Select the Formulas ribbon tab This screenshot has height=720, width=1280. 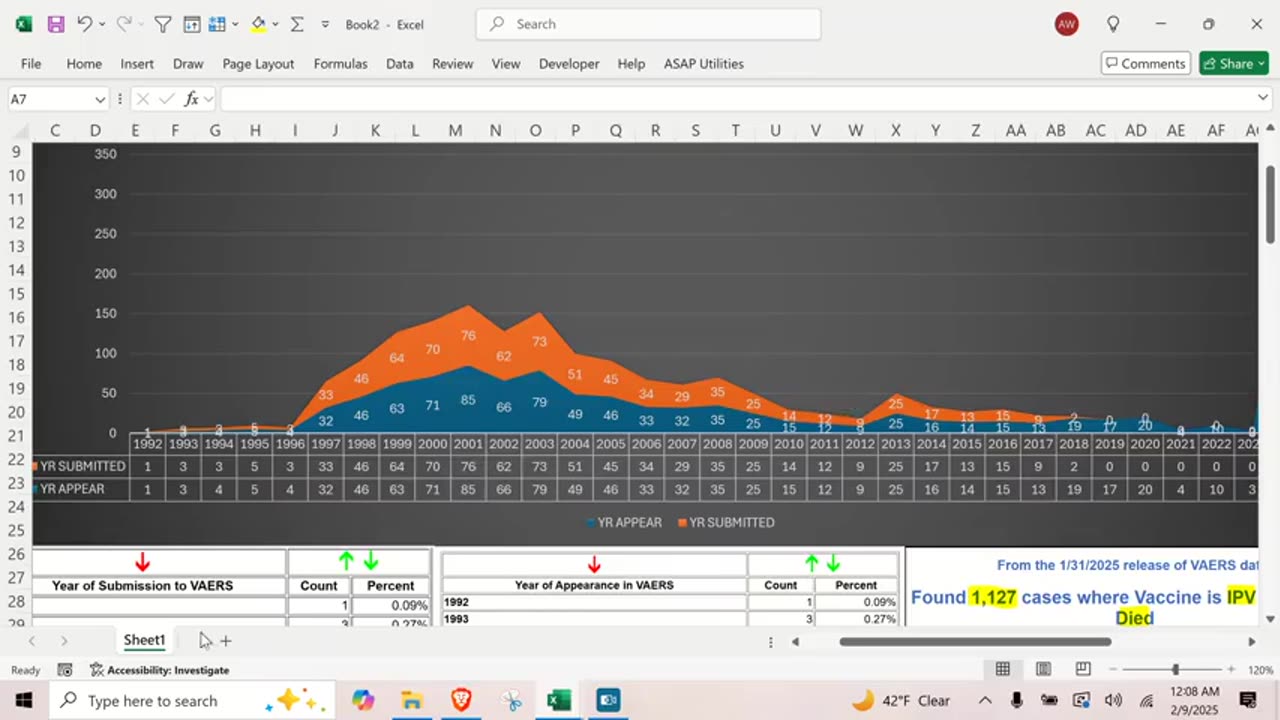point(340,63)
